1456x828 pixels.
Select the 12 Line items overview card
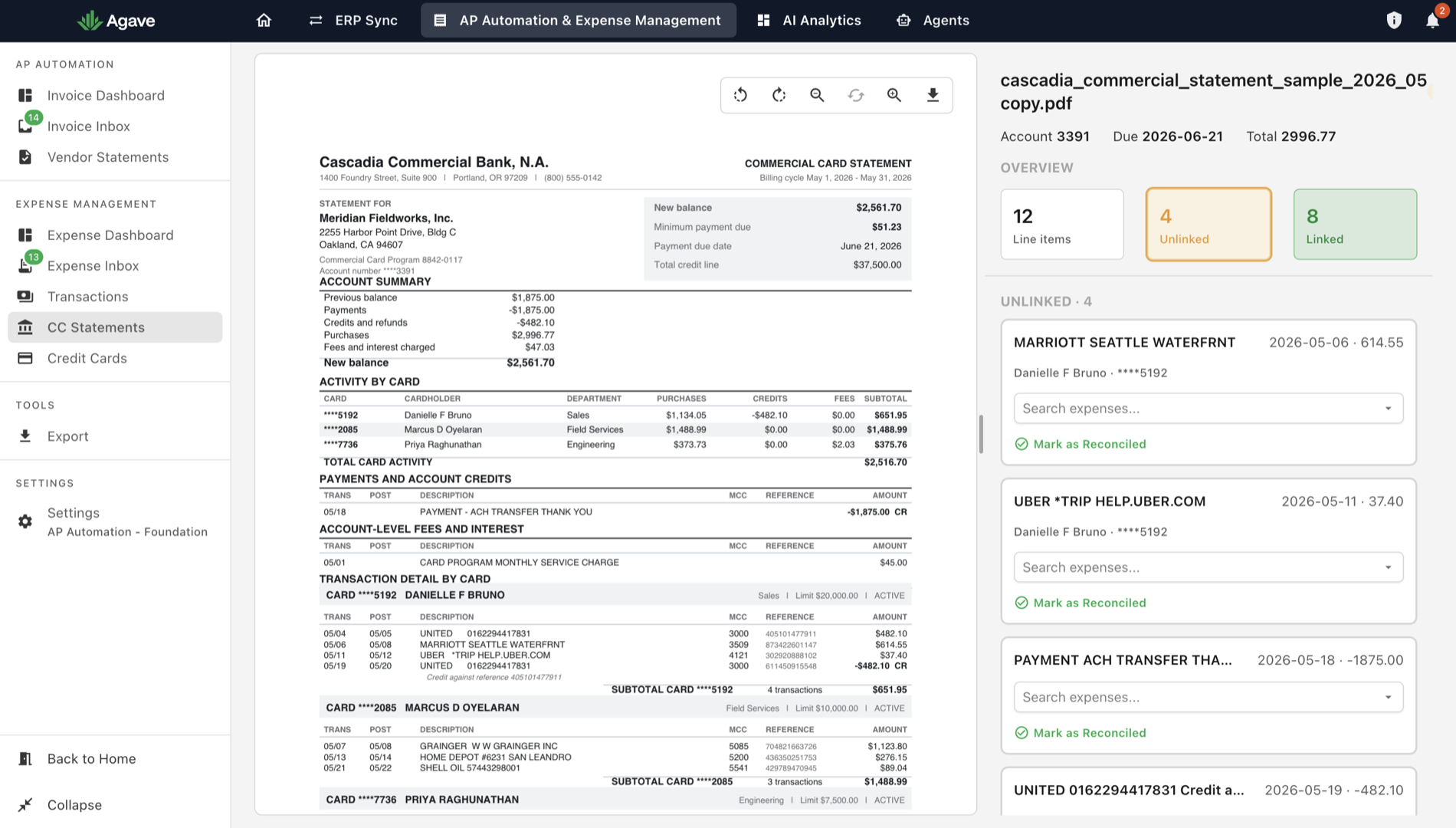(1061, 224)
